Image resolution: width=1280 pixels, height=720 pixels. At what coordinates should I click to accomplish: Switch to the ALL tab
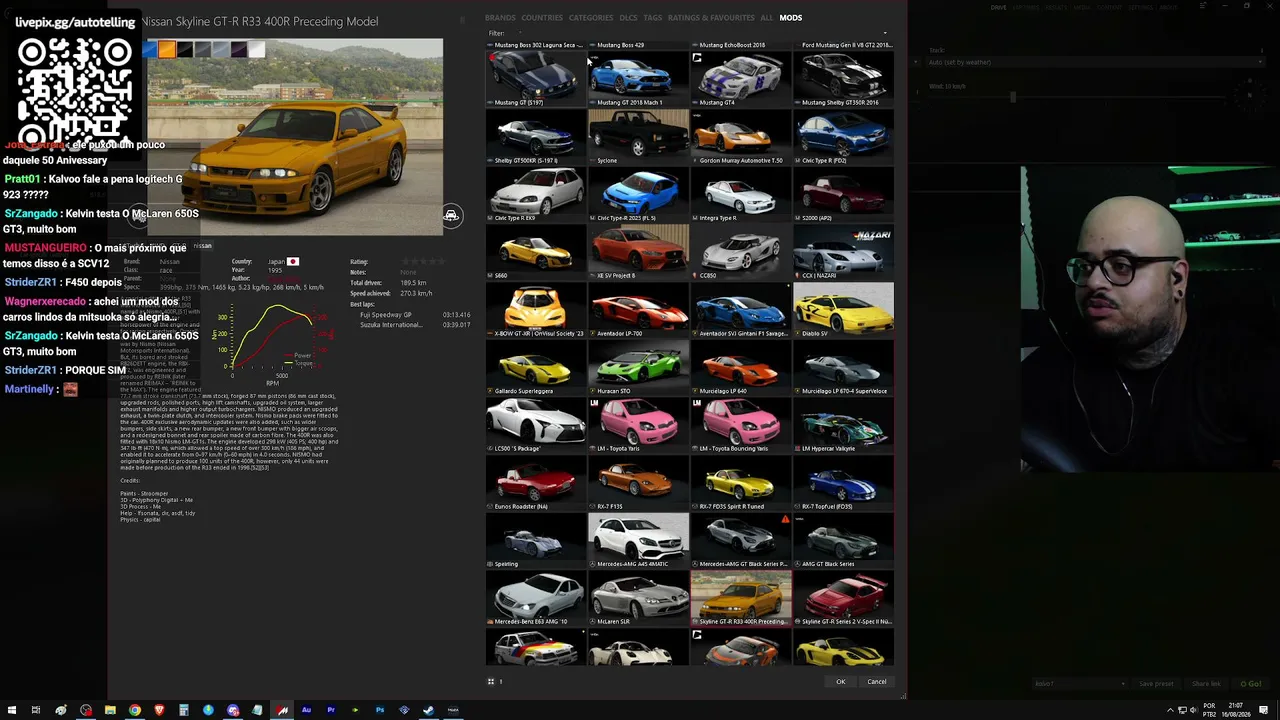pyautogui.click(x=767, y=18)
